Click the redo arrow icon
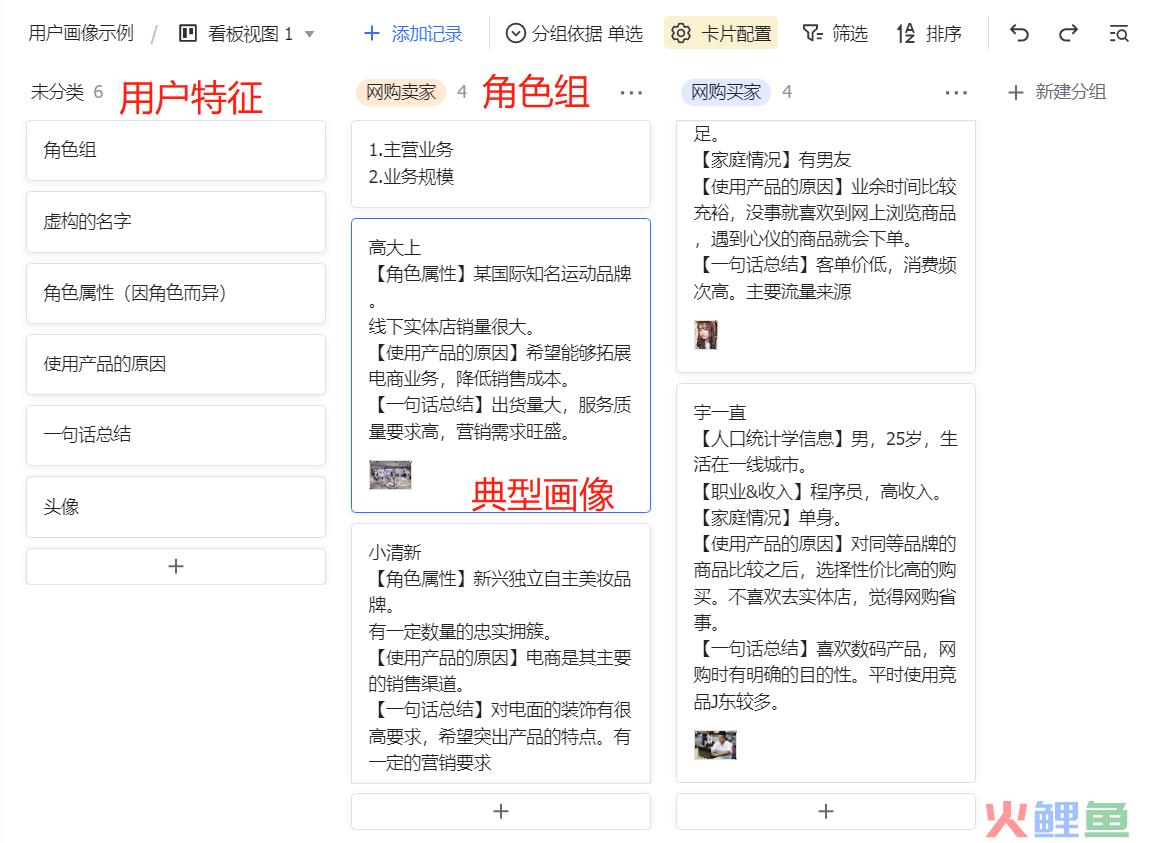 point(1068,33)
